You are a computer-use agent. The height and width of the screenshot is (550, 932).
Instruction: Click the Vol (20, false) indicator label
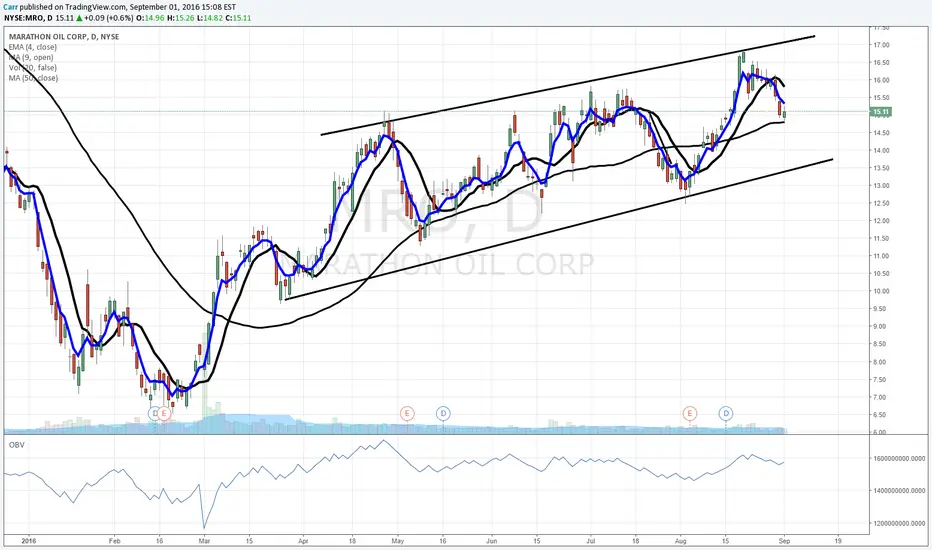(33, 68)
